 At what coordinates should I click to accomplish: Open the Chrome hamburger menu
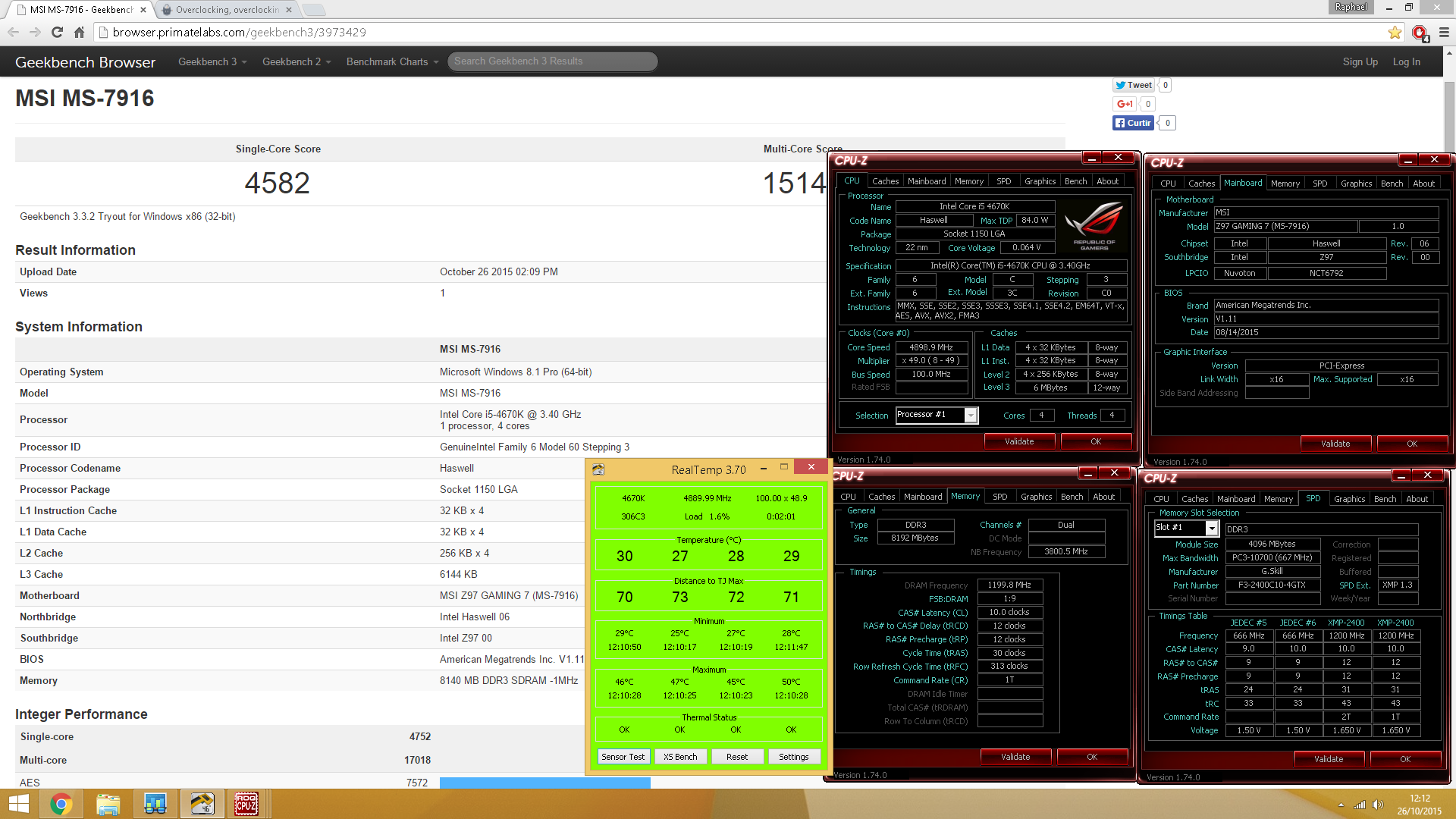[x=1444, y=32]
